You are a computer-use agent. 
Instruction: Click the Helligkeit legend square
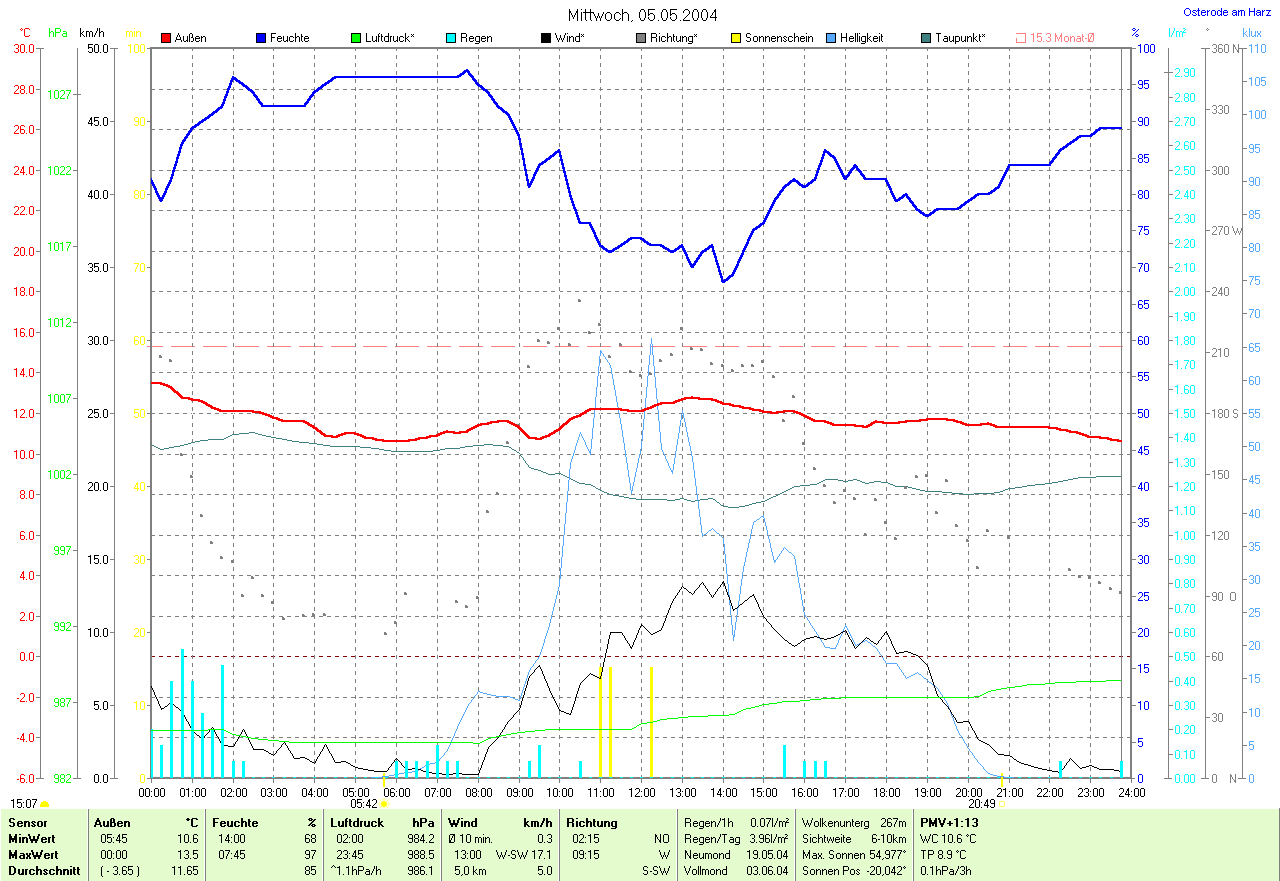point(830,38)
